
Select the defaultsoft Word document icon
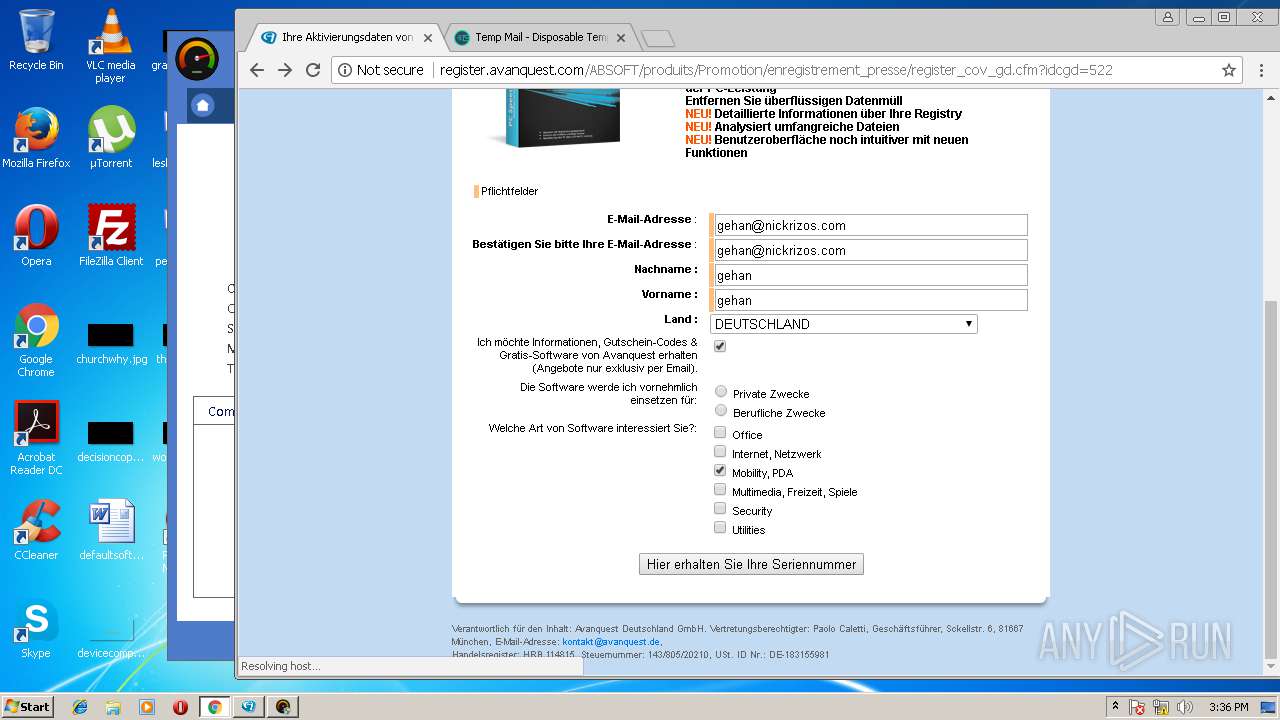(111, 530)
